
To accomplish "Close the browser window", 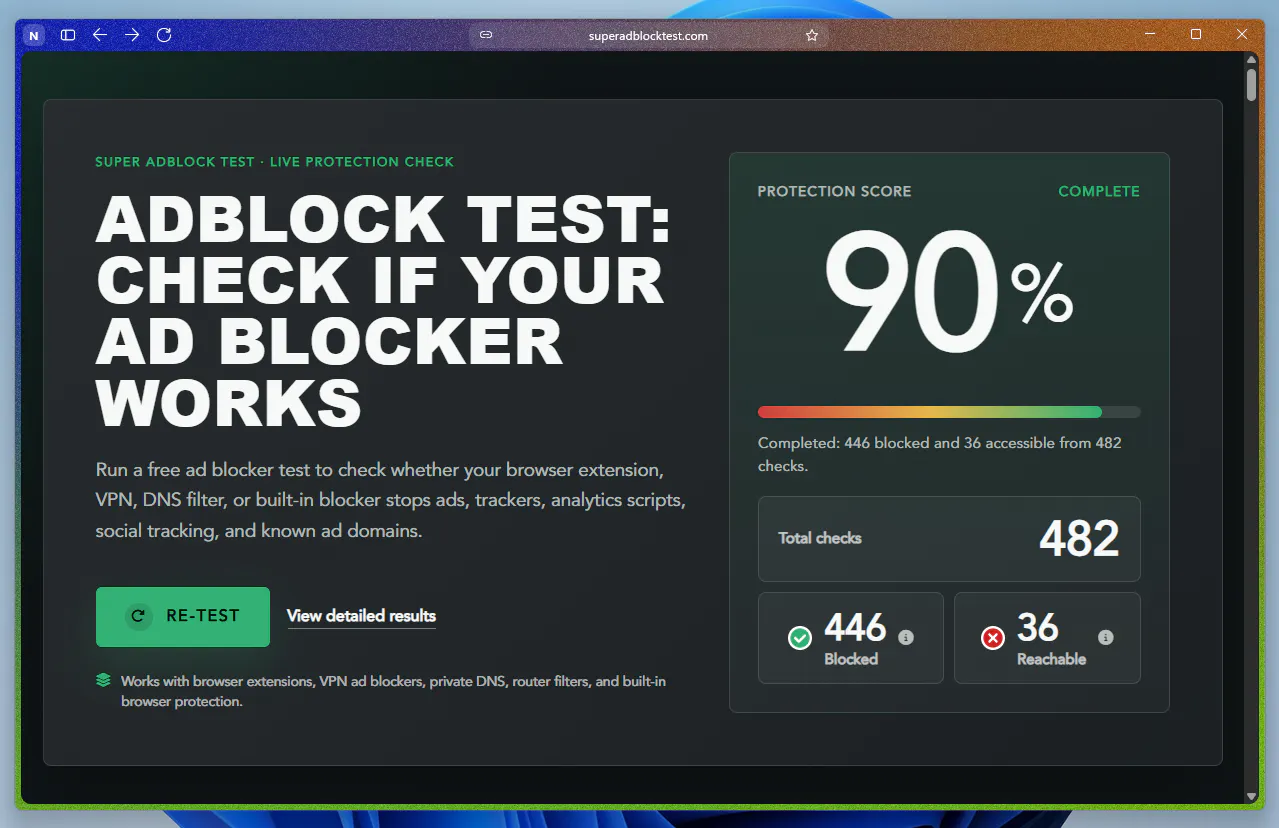I will point(1242,34).
